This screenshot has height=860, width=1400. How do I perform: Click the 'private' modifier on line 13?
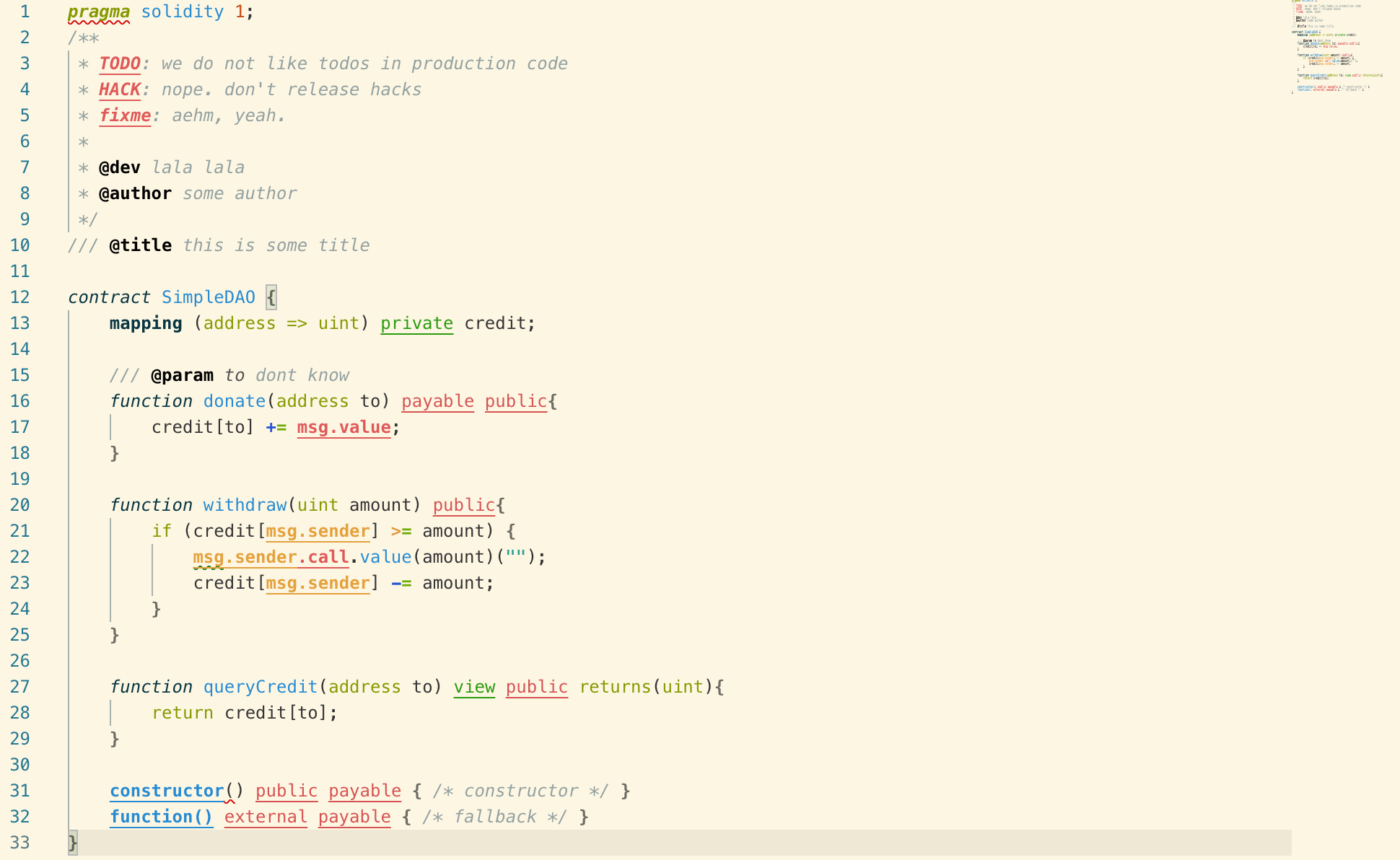point(417,324)
